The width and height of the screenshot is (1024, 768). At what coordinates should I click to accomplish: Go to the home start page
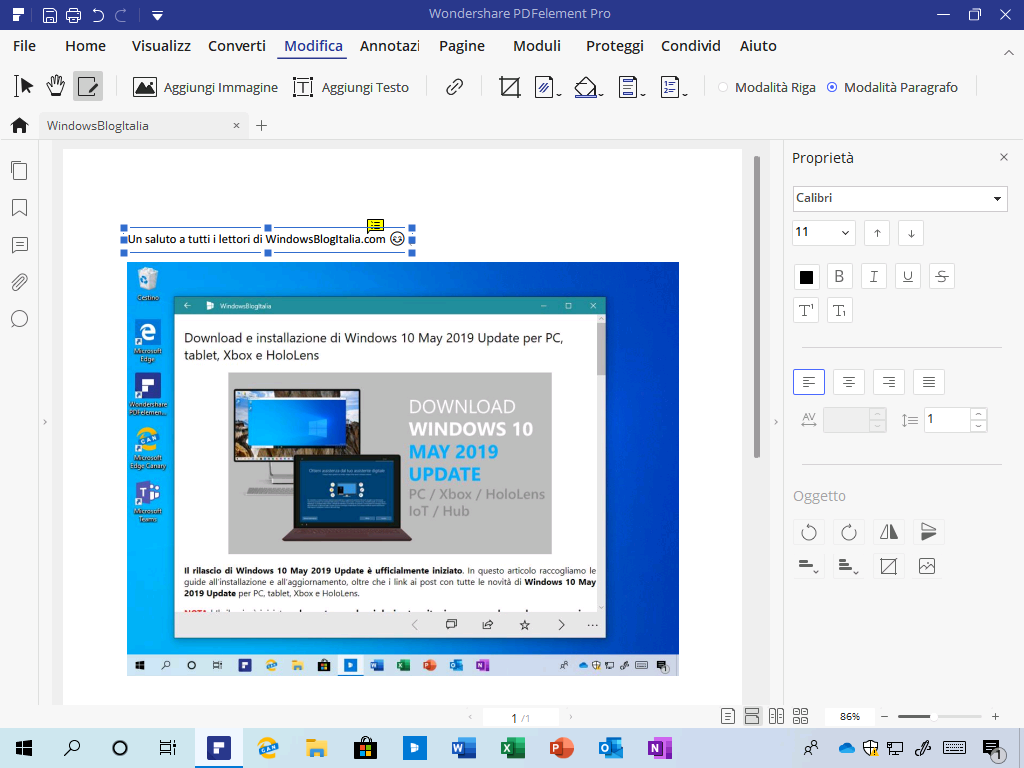point(20,125)
